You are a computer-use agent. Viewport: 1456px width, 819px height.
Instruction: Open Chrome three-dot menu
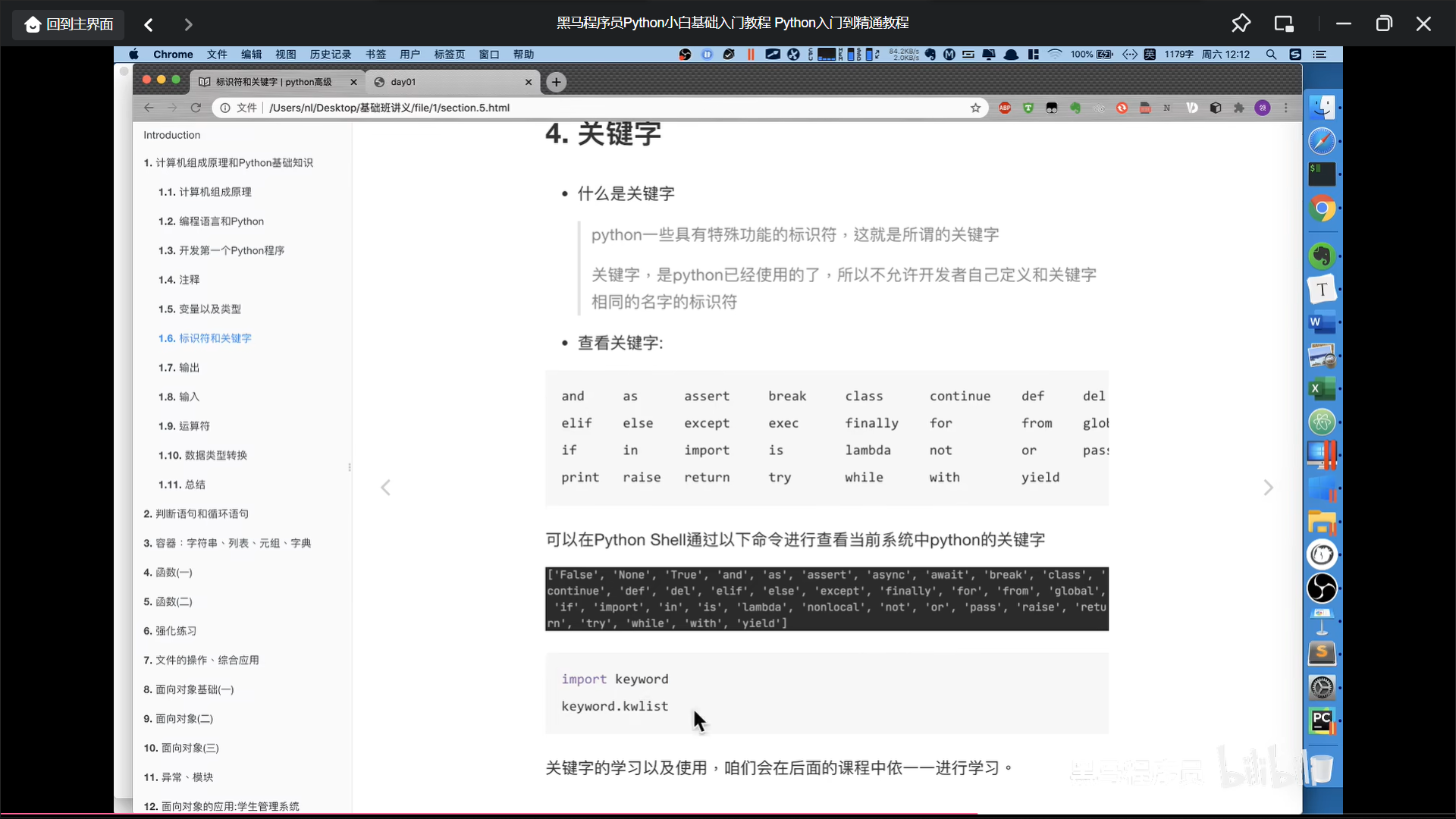1286,108
